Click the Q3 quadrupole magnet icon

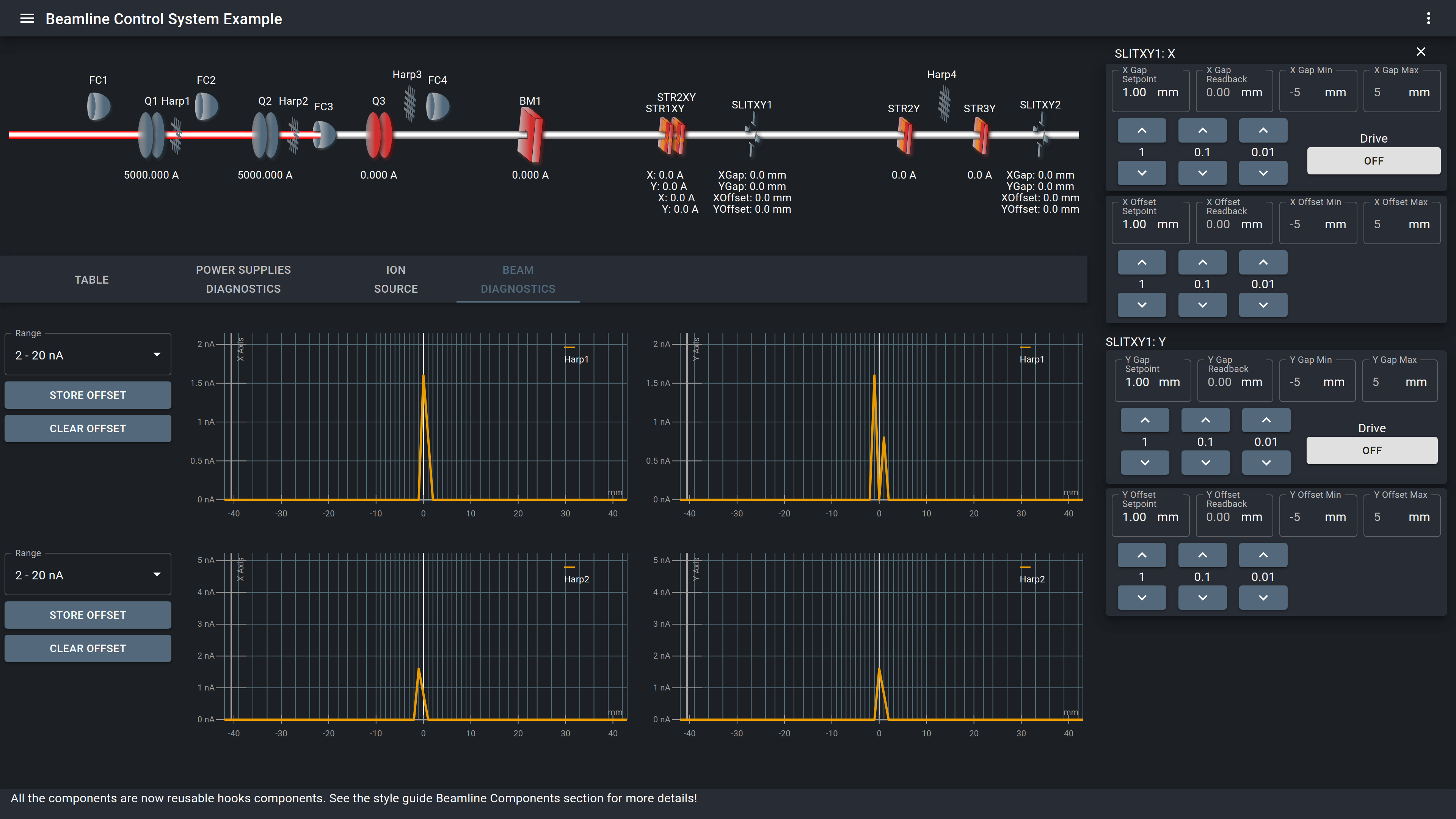tap(379, 135)
